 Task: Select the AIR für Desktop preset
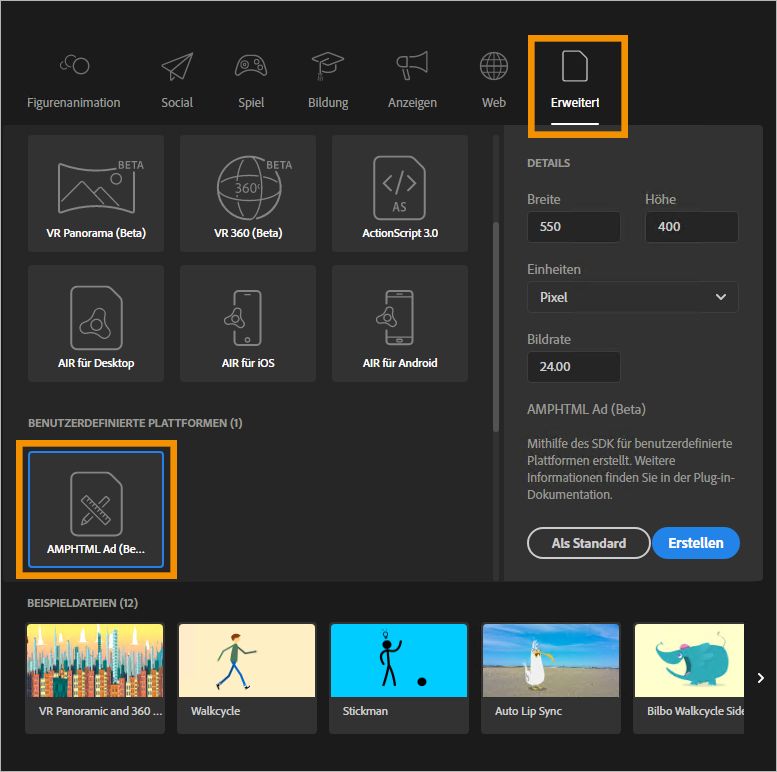pos(96,323)
